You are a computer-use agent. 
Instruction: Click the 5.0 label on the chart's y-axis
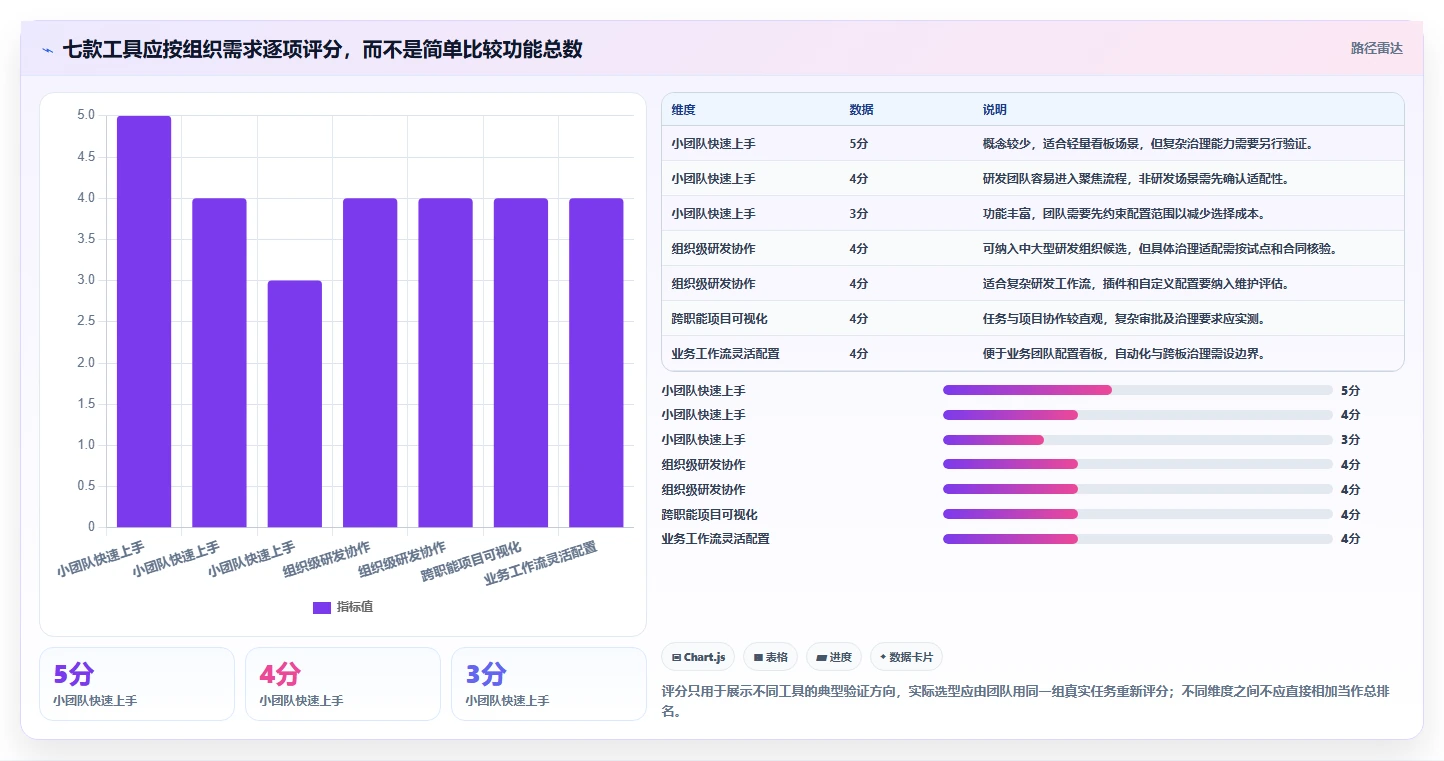[86, 115]
